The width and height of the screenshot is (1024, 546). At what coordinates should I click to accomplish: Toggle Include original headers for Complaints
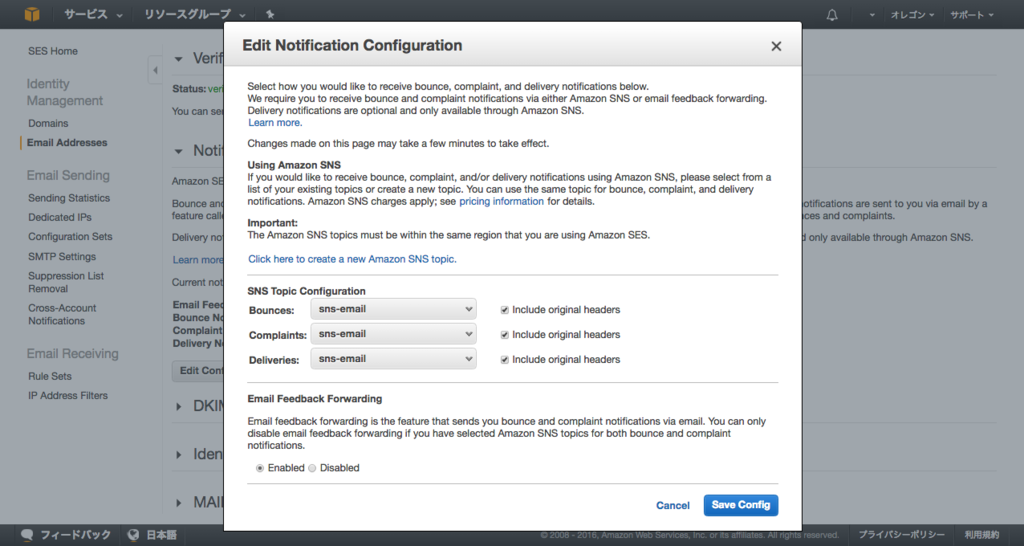(x=505, y=335)
